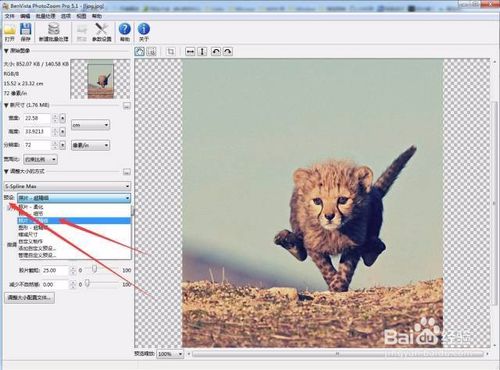Click the Save floppy disk icon
Image resolution: width=500 pixels, height=370 pixels.
pos(26,32)
